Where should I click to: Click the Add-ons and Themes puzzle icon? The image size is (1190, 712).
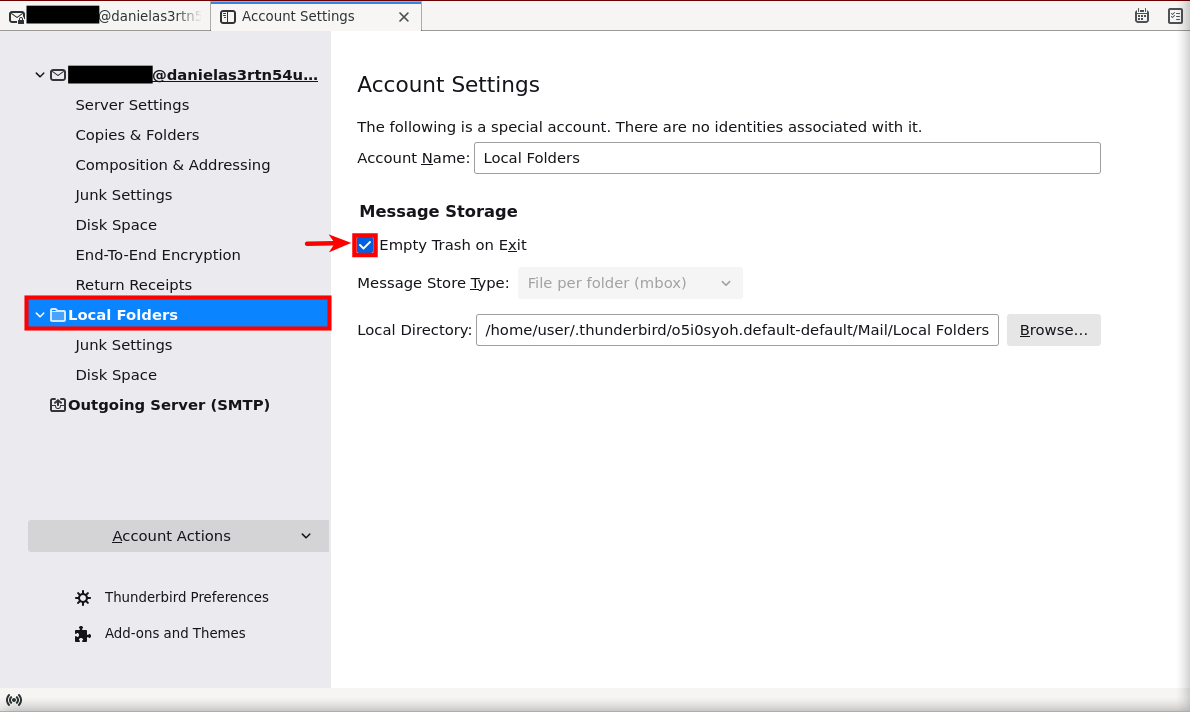click(83, 634)
